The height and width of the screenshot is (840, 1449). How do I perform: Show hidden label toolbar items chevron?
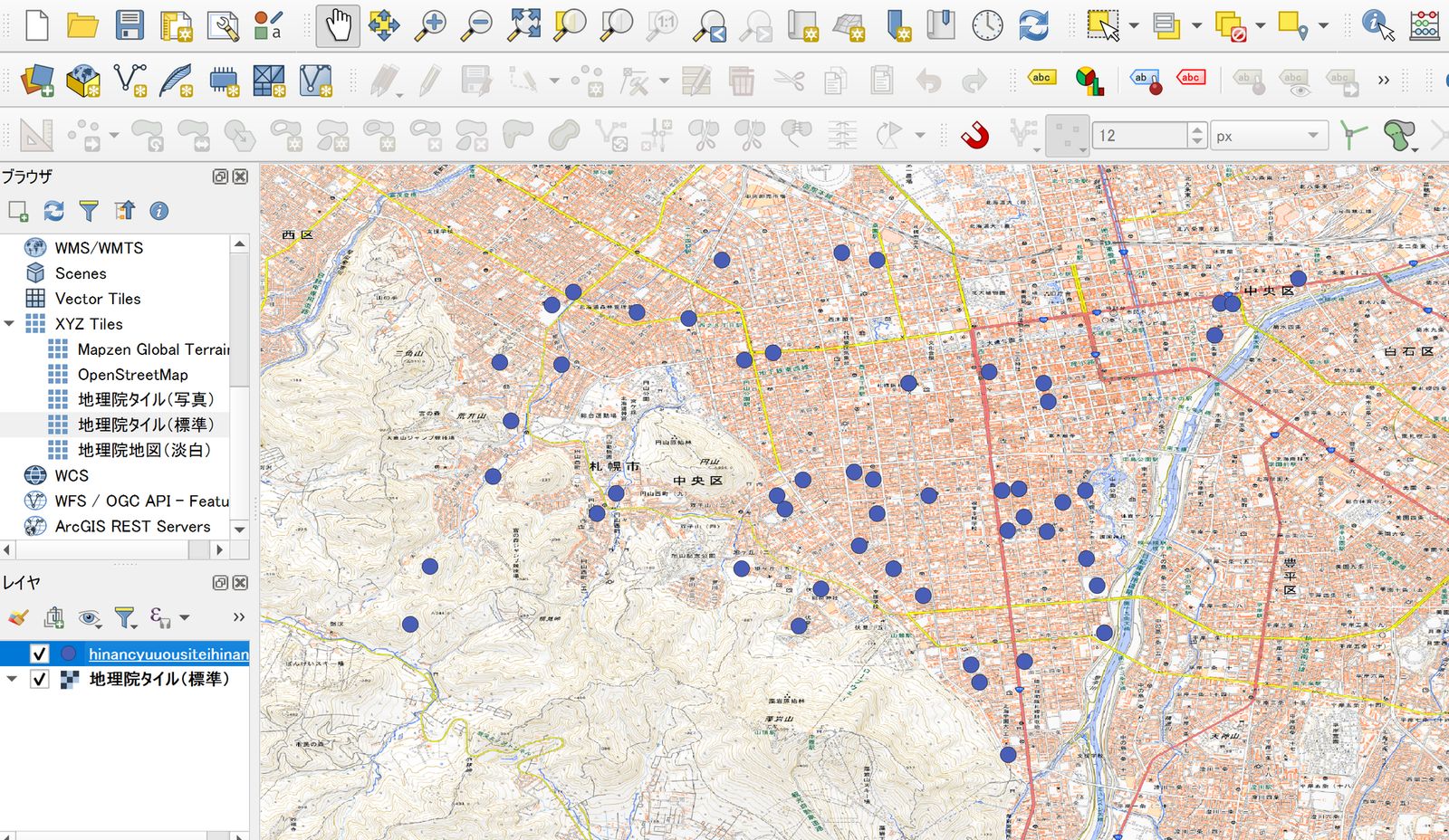point(1384,81)
